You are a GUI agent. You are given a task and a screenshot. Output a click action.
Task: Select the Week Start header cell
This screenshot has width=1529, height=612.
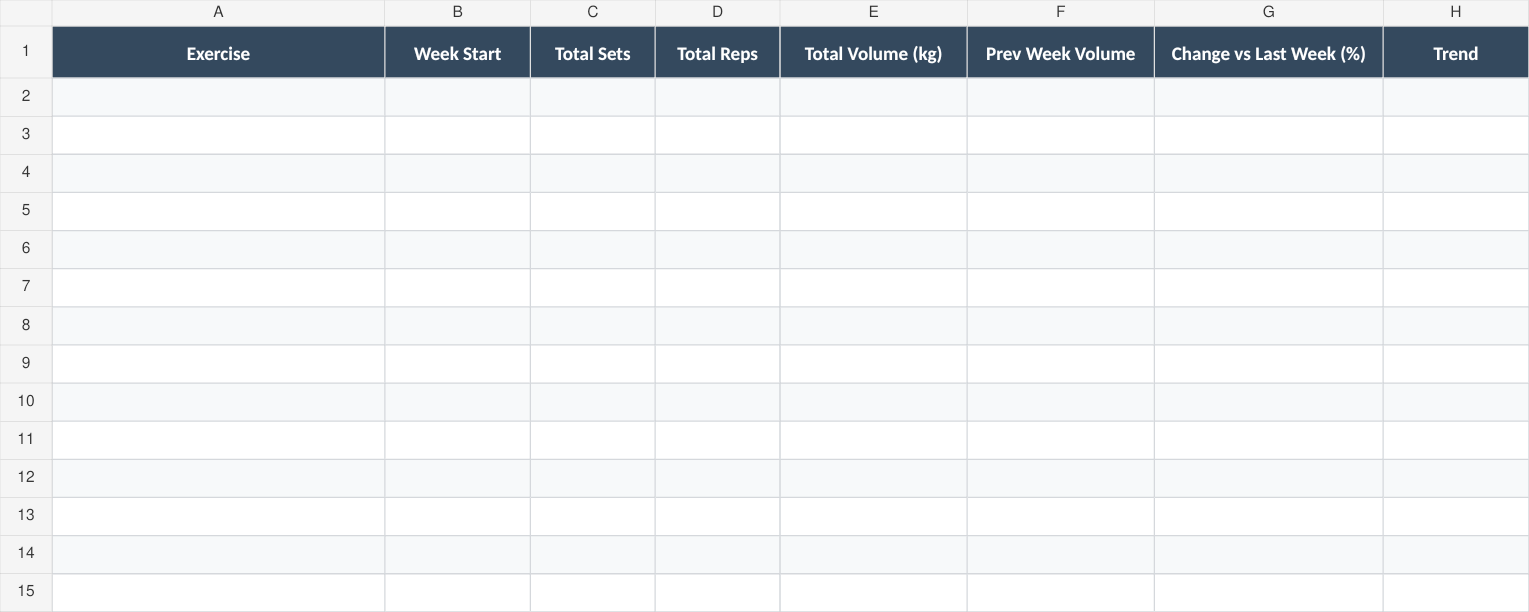coord(457,53)
